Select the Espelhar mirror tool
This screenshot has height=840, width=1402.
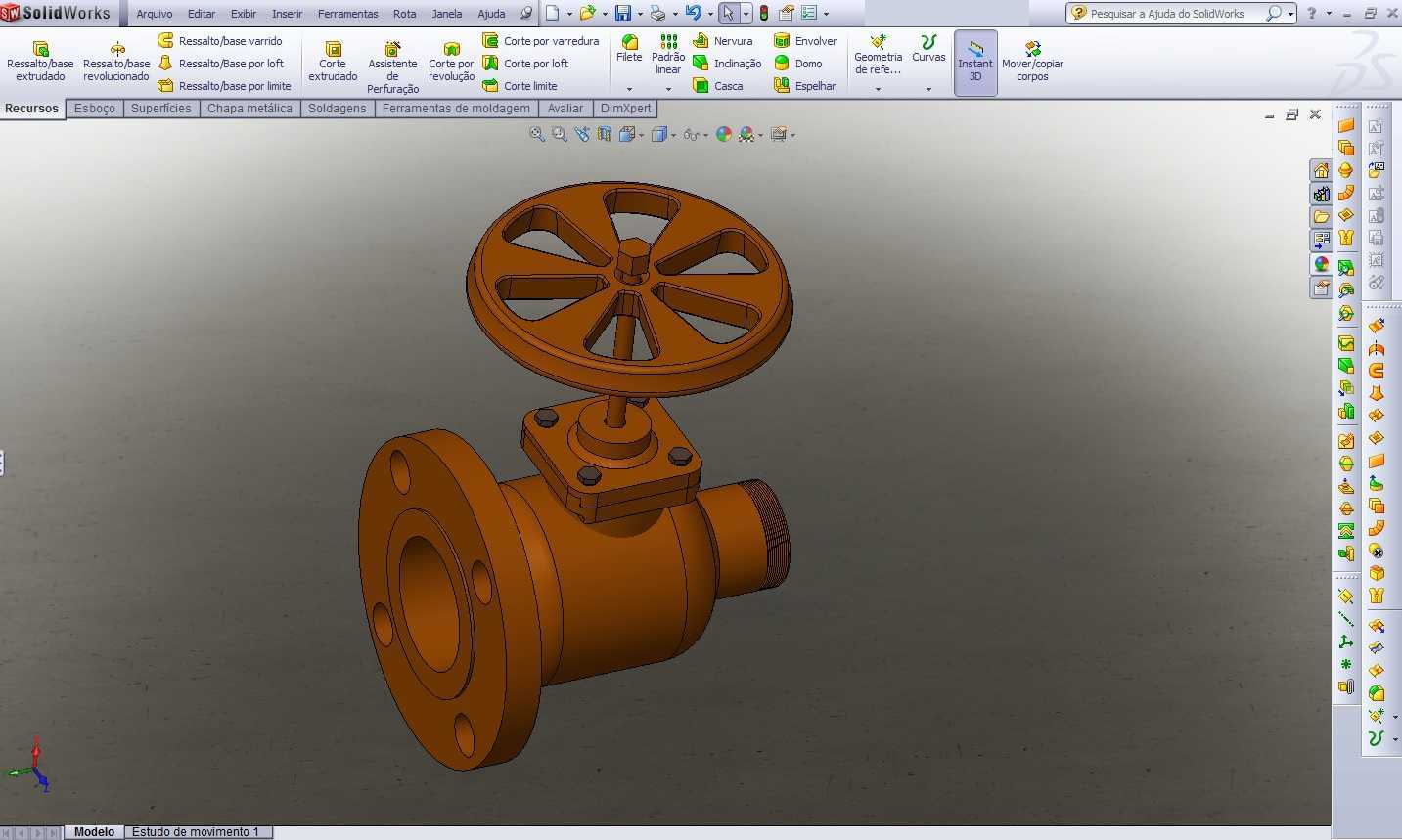coord(805,86)
